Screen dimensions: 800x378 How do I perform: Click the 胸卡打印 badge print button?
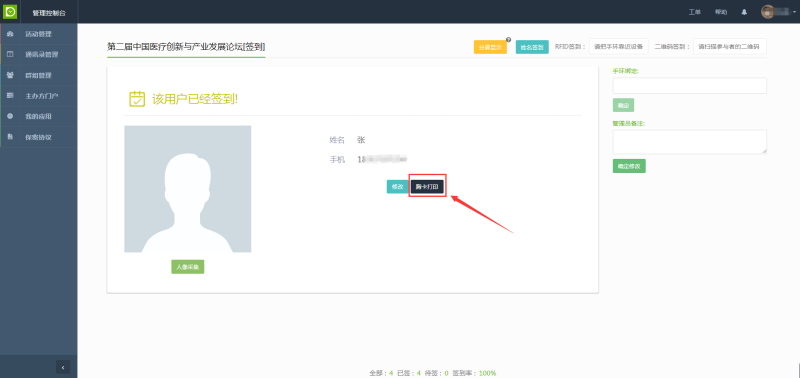click(427, 187)
